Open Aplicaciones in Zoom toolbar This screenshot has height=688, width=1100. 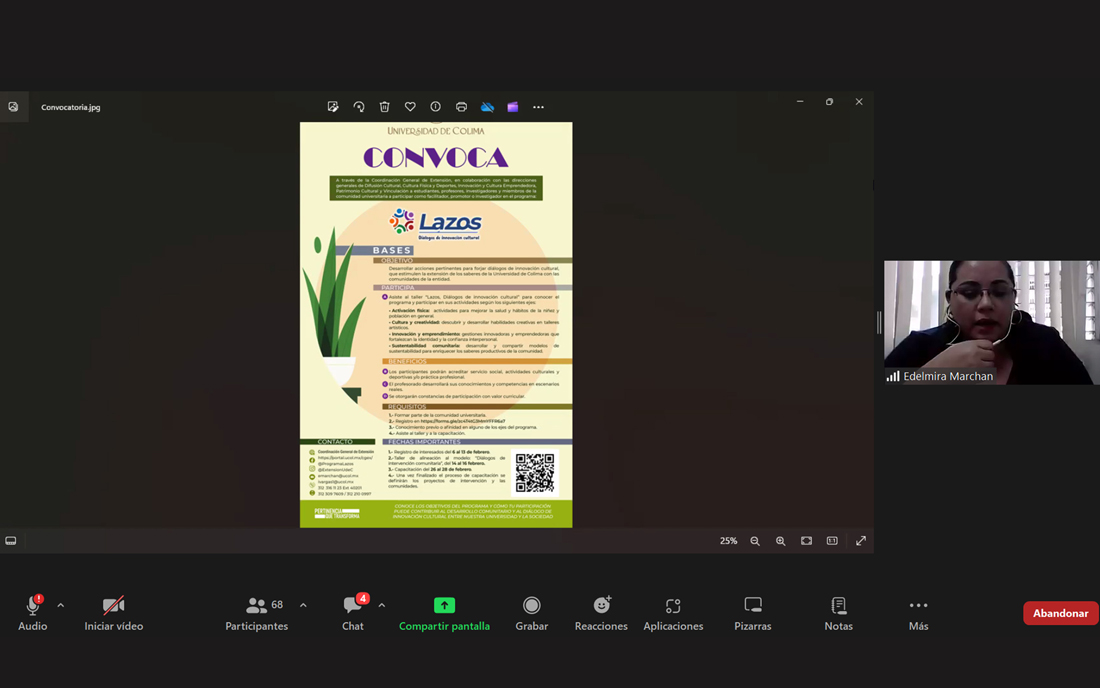[673, 612]
